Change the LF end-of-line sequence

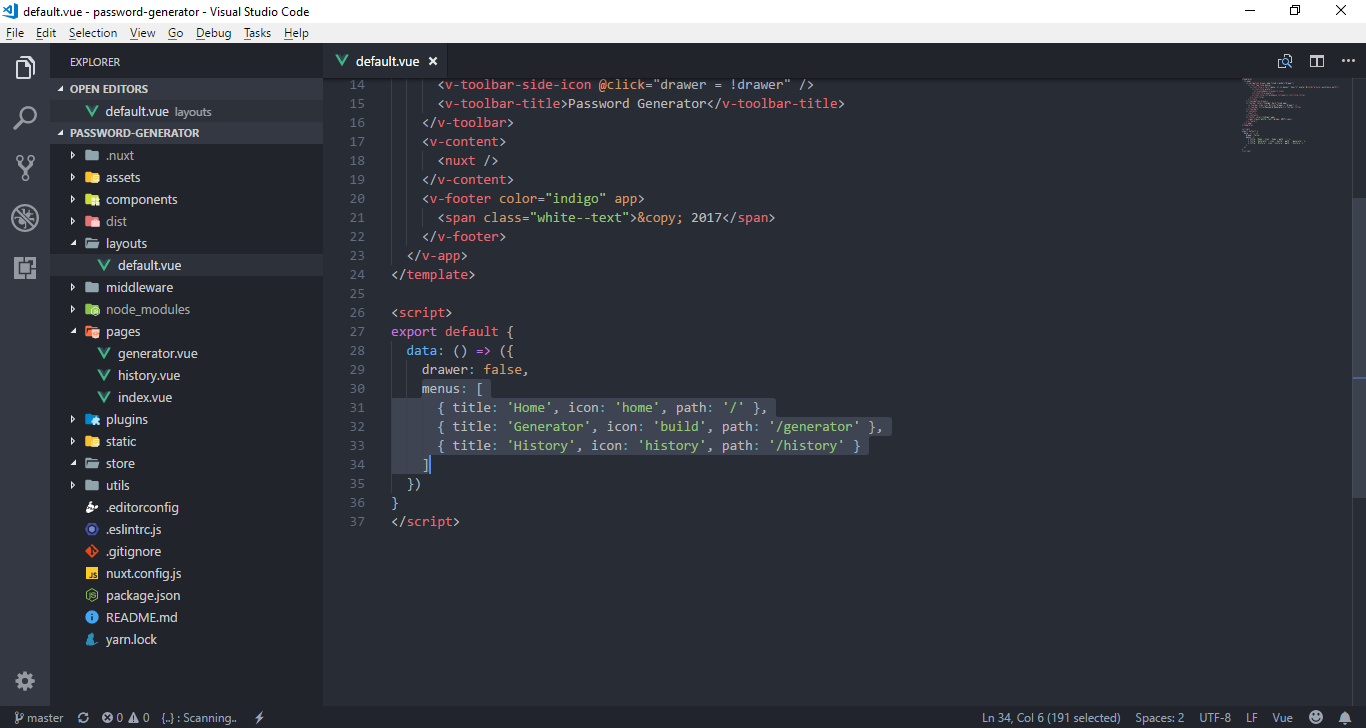pos(1252,717)
